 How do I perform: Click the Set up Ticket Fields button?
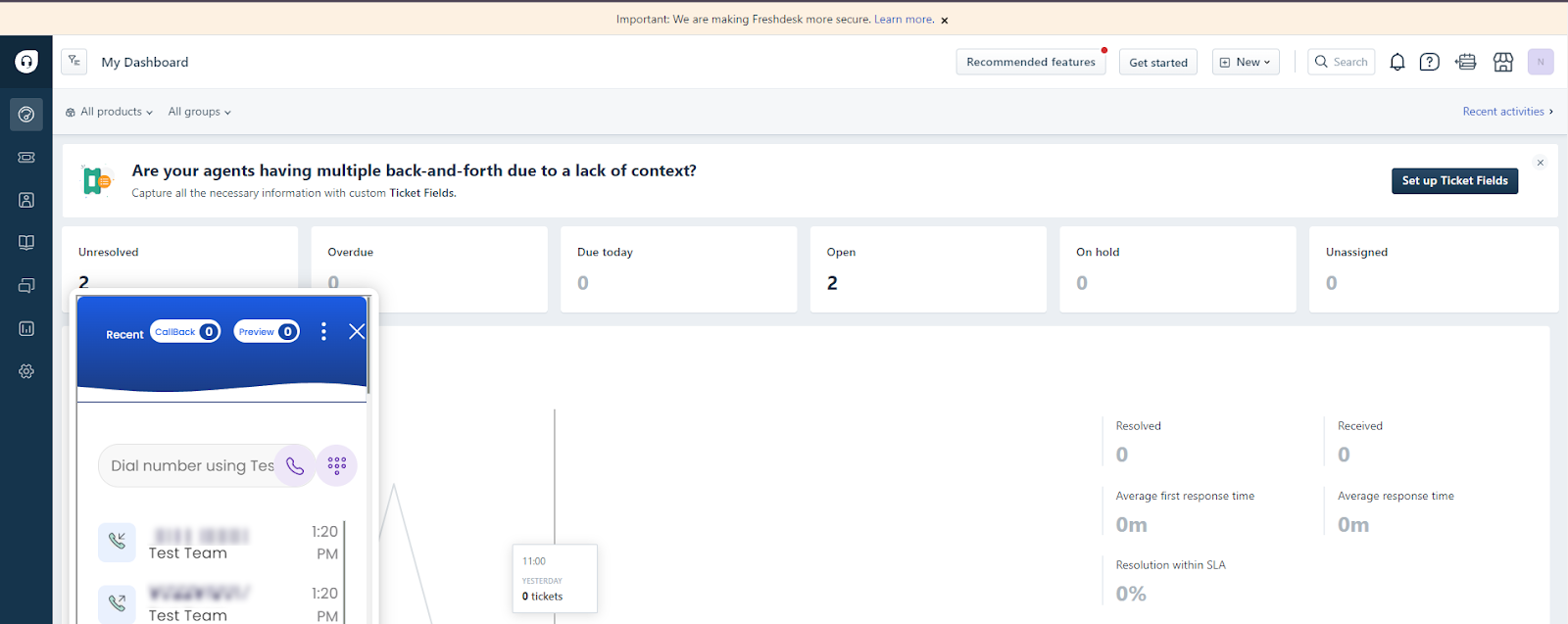(1453, 180)
